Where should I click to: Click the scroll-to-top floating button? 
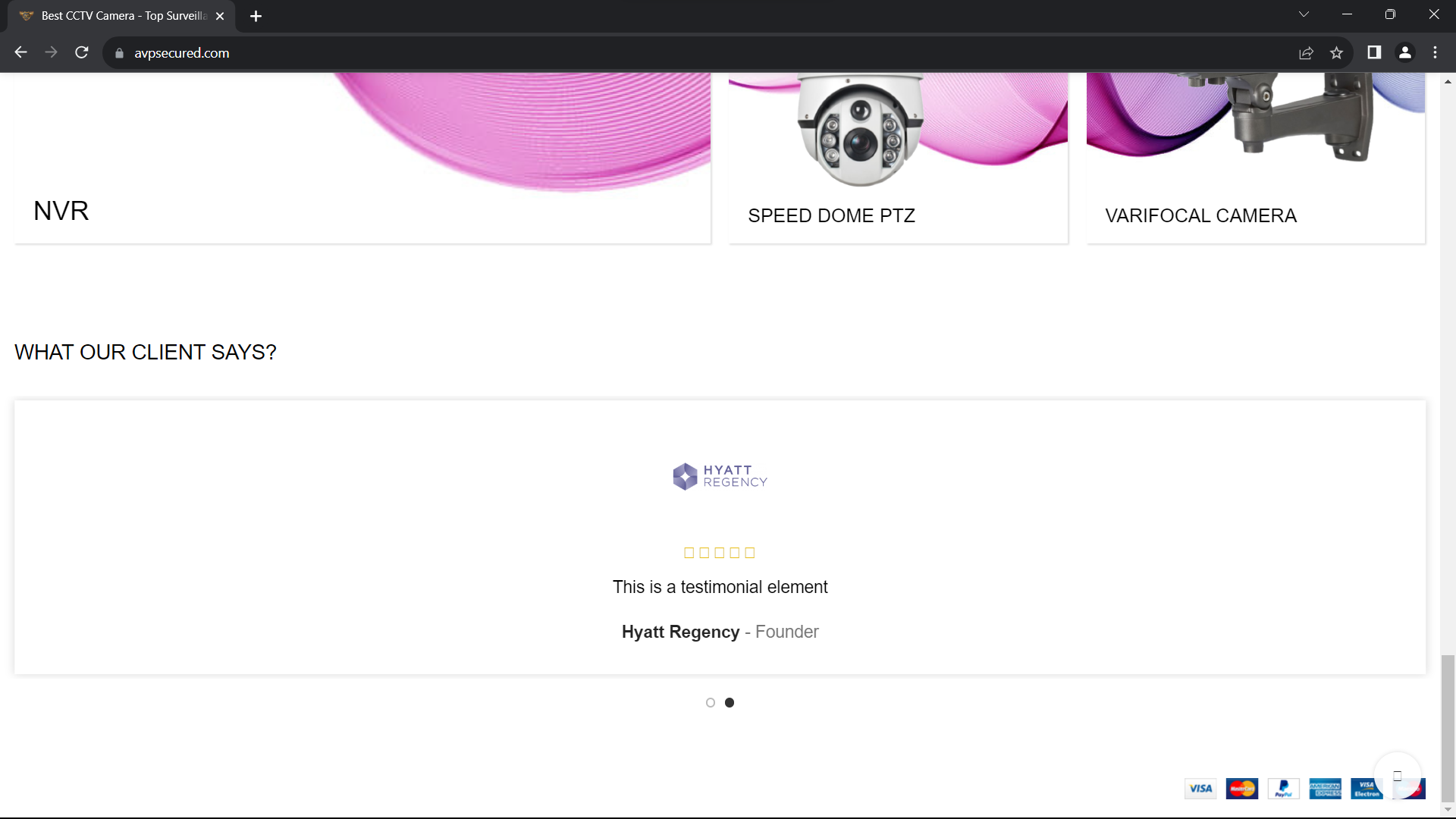(1398, 775)
